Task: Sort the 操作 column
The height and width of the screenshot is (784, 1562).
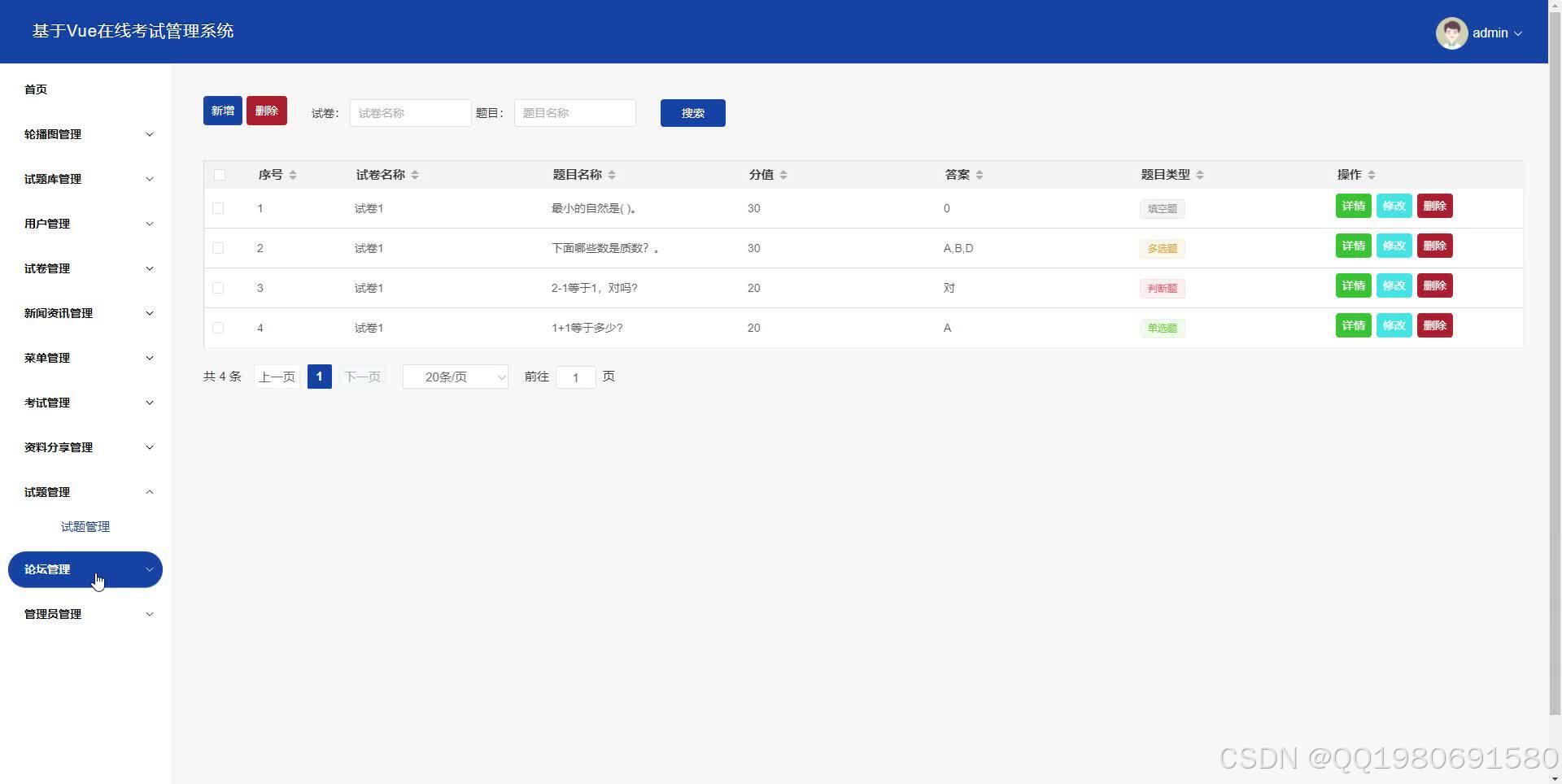Action: pyautogui.click(x=1371, y=174)
